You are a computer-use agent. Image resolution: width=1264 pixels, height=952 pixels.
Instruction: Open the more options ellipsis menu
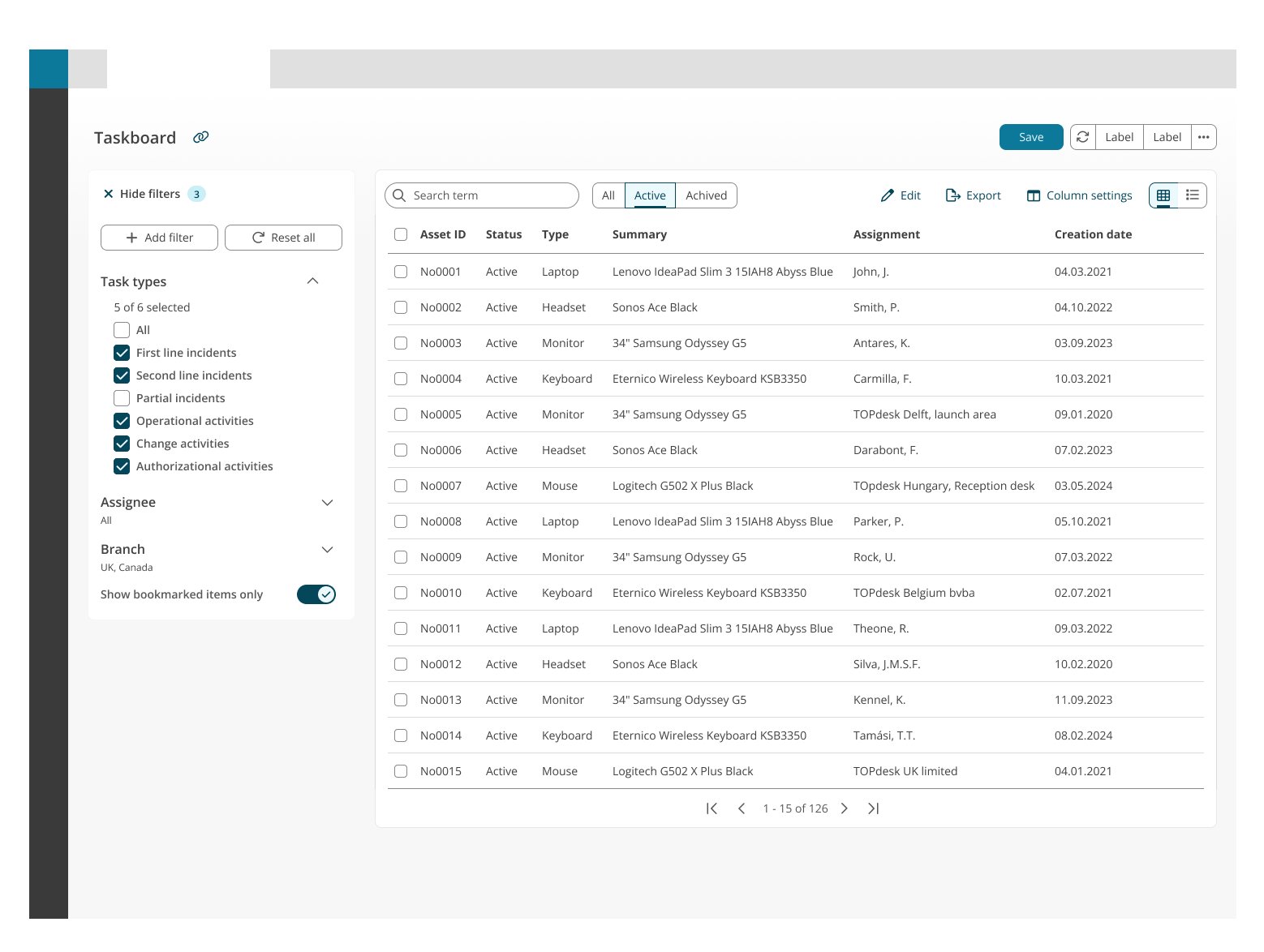pos(1204,137)
